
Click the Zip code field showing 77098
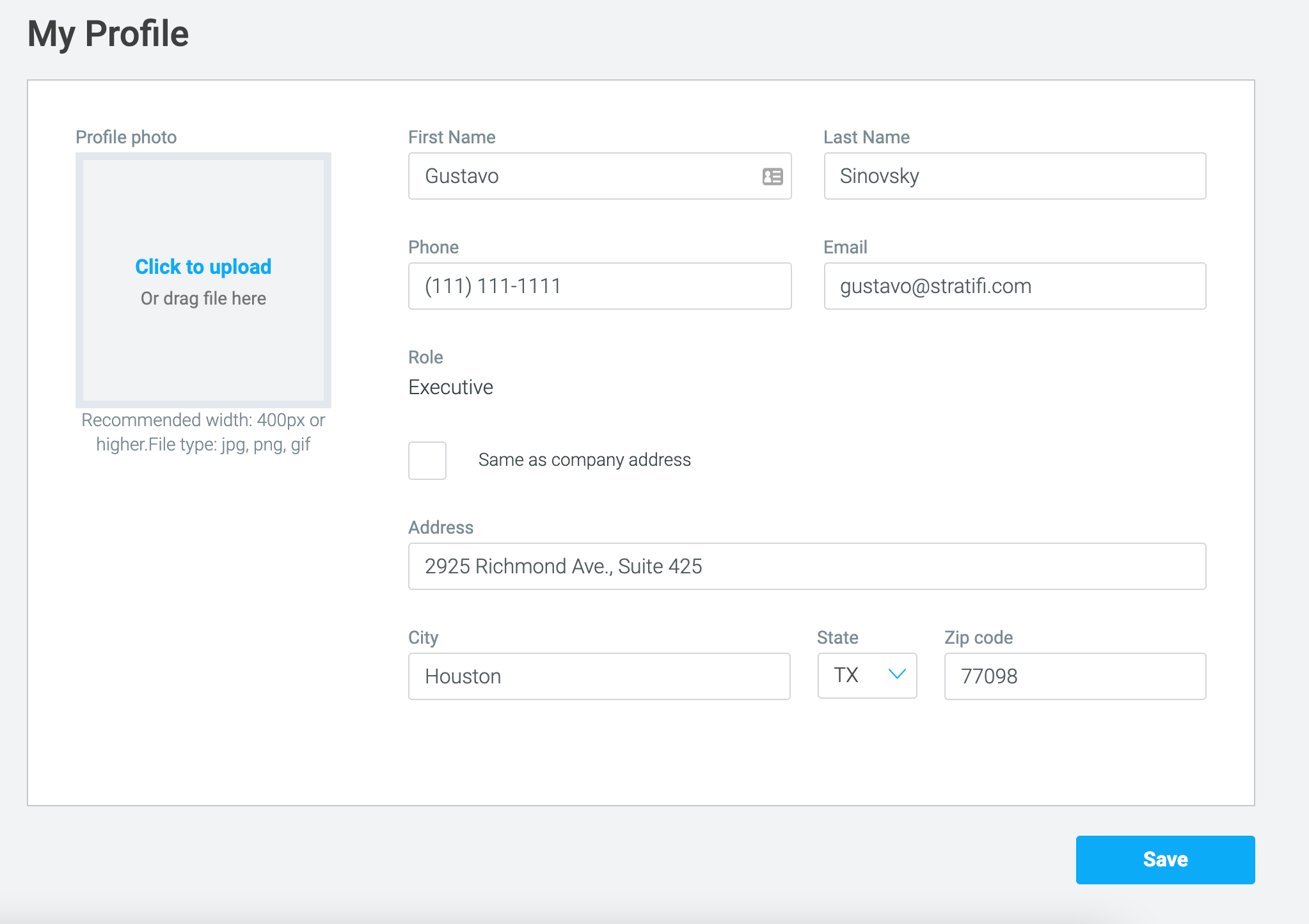[x=1075, y=676]
